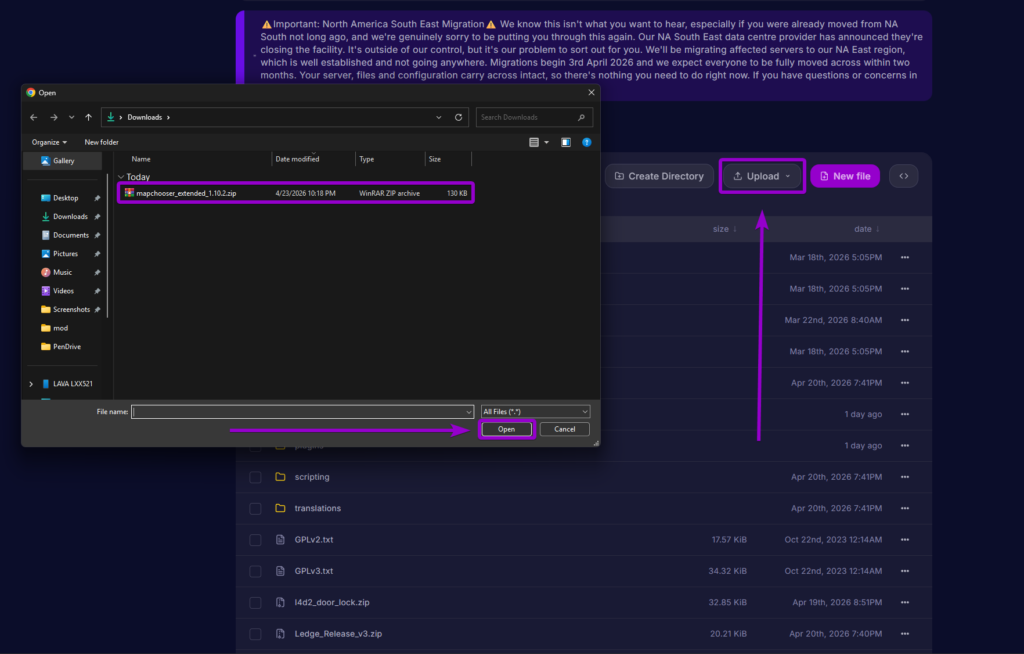Image resolution: width=1024 pixels, height=654 pixels.
Task: Click inside the File name input field
Action: [x=300, y=411]
